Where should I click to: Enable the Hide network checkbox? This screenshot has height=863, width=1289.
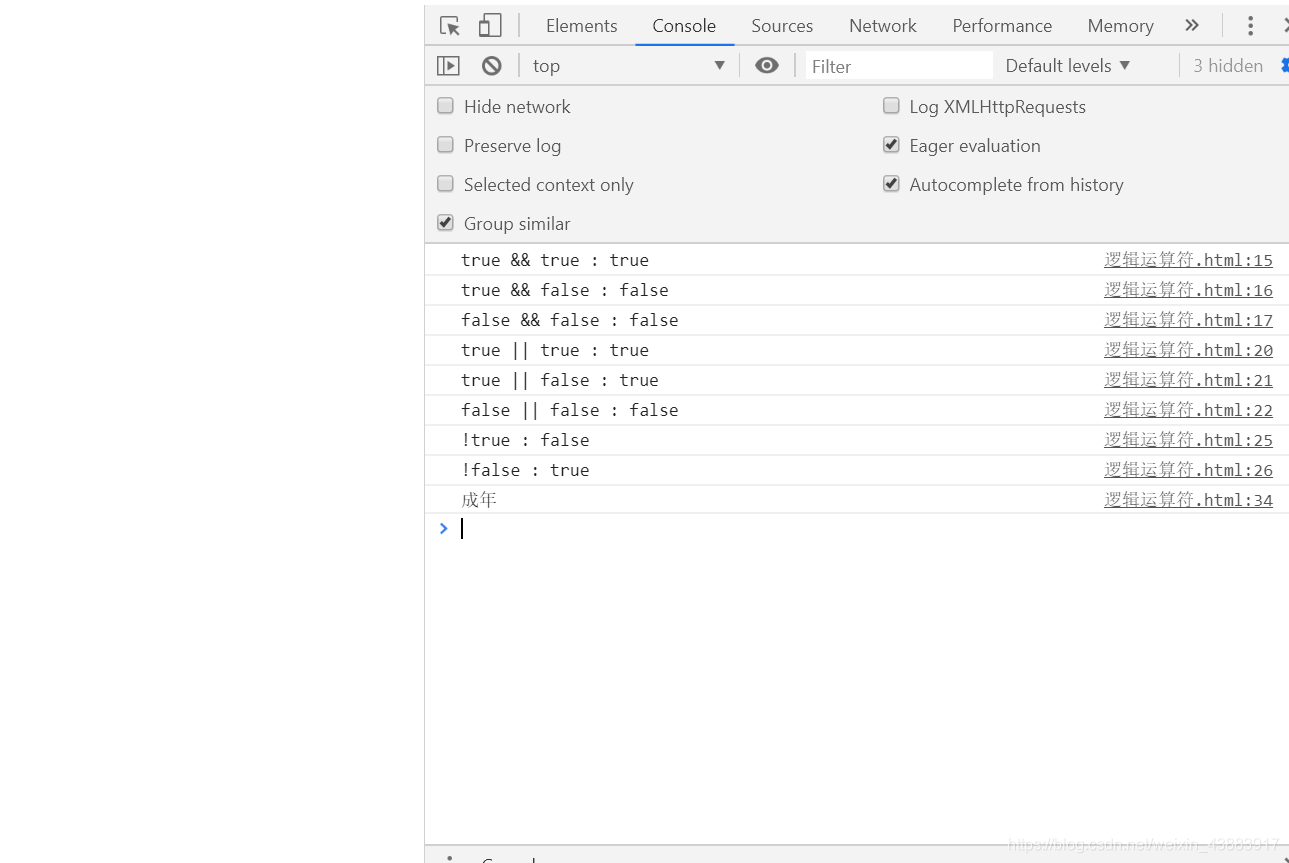tap(446, 106)
